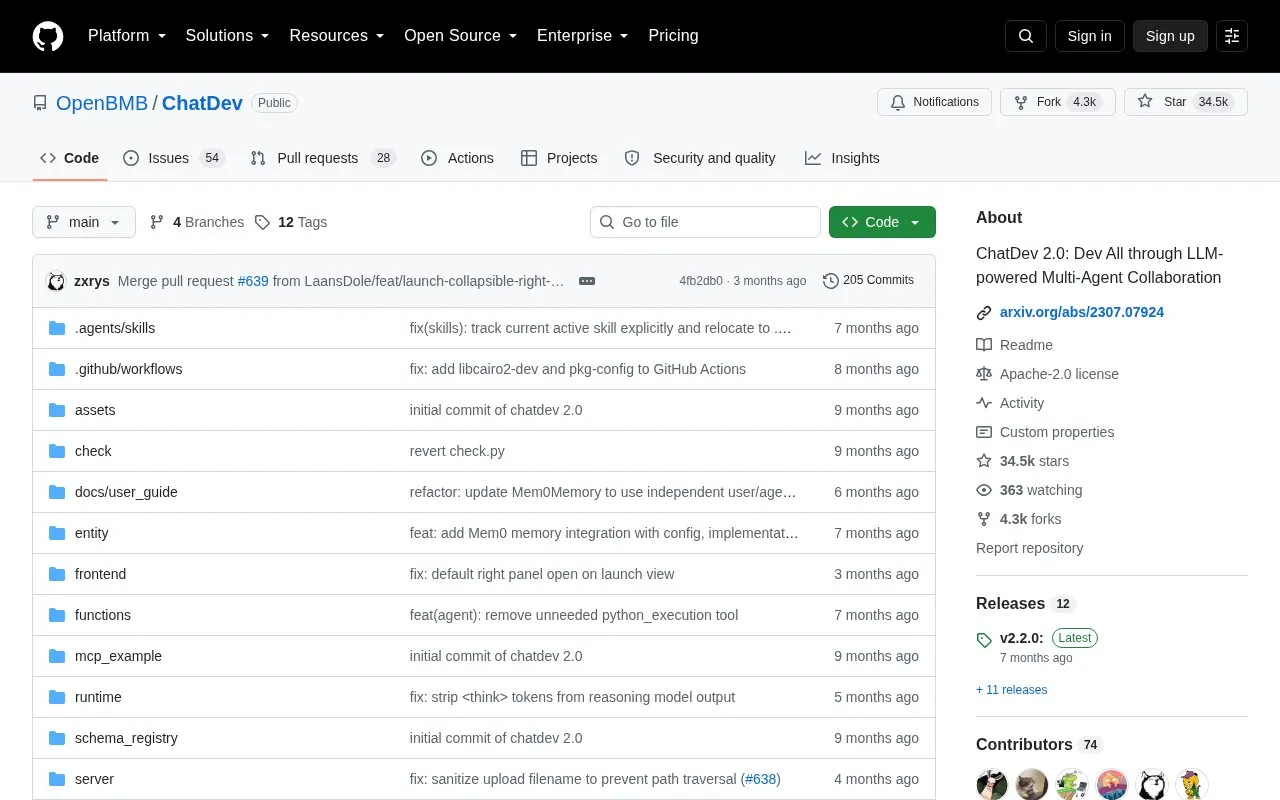Open the main branch selector
Viewport: 1280px width, 800px height.
(84, 222)
